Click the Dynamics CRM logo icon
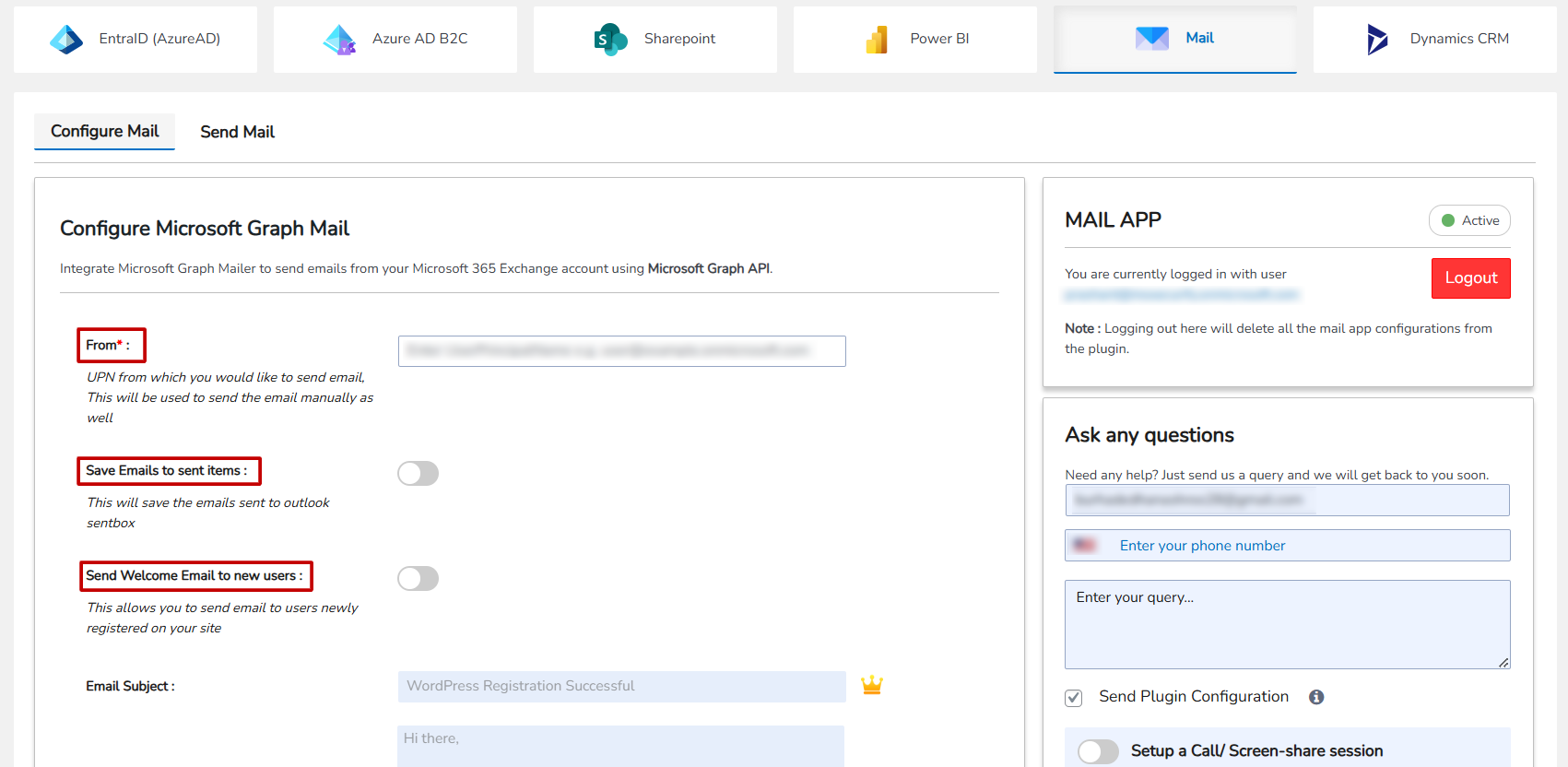 click(1377, 39)
